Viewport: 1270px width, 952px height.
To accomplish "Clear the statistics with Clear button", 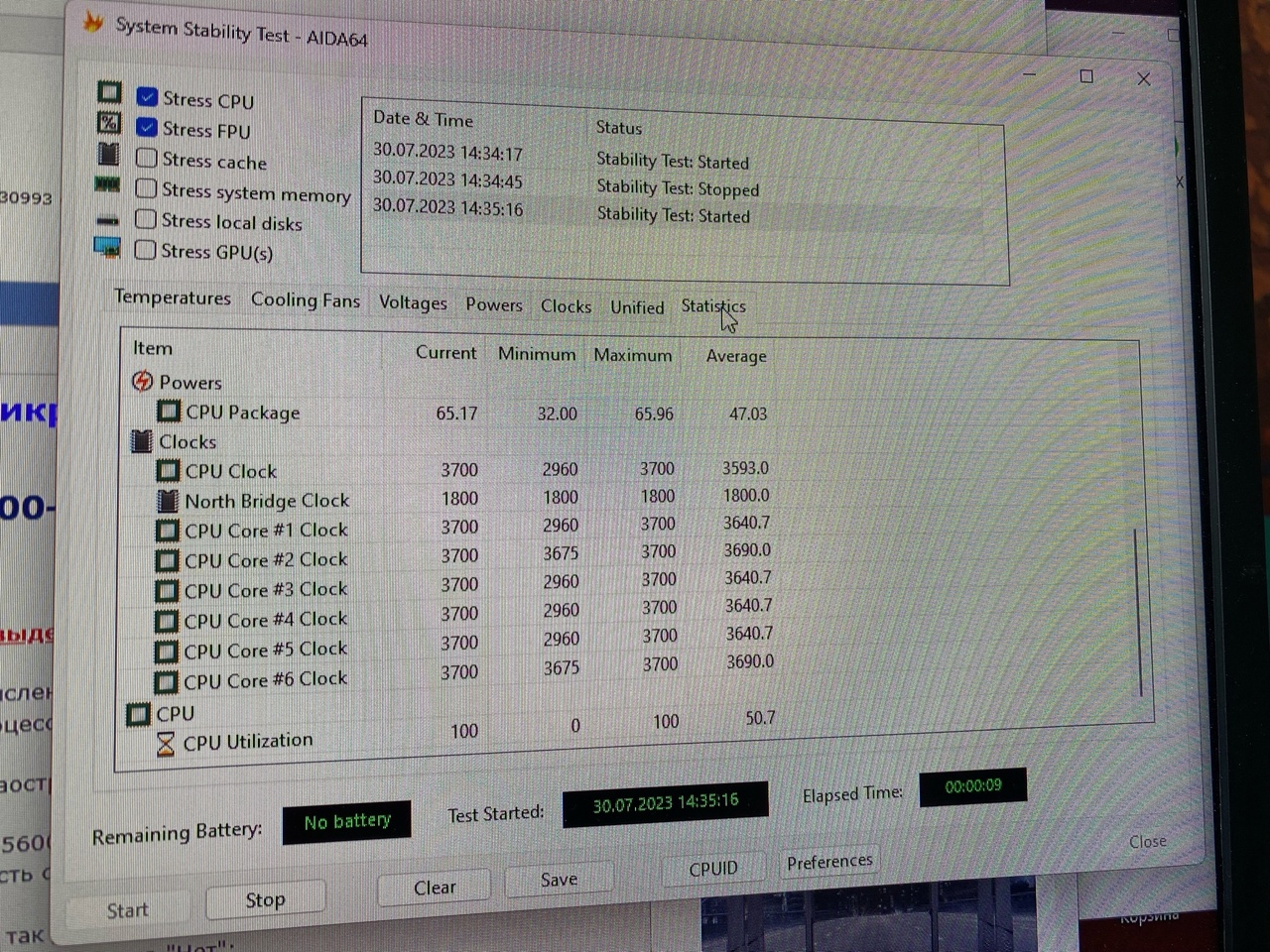I will click(435, 888).
